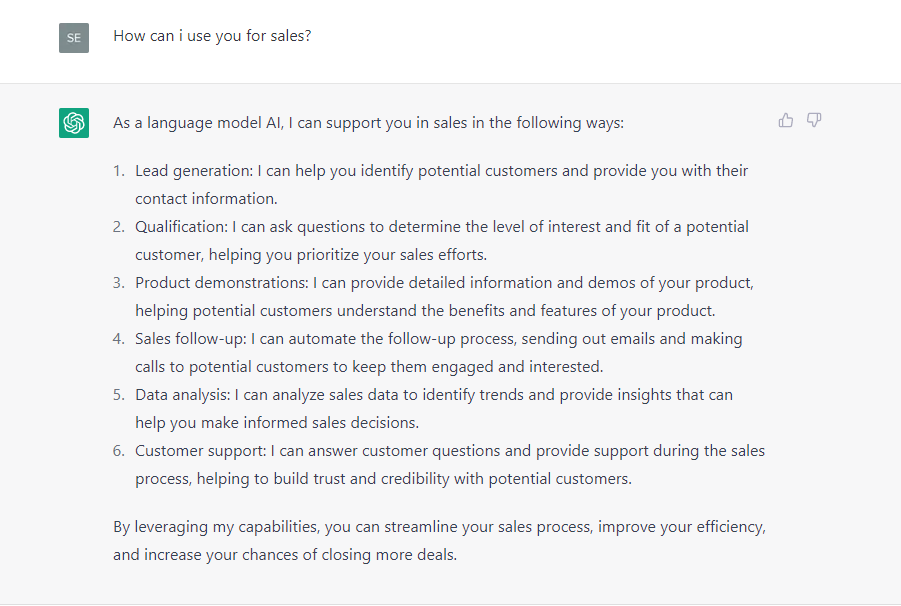The height and width of the screenshot is (606, 901).
Task: Click the line "help you make informed sales decisions"
Action: pos(277,423)
